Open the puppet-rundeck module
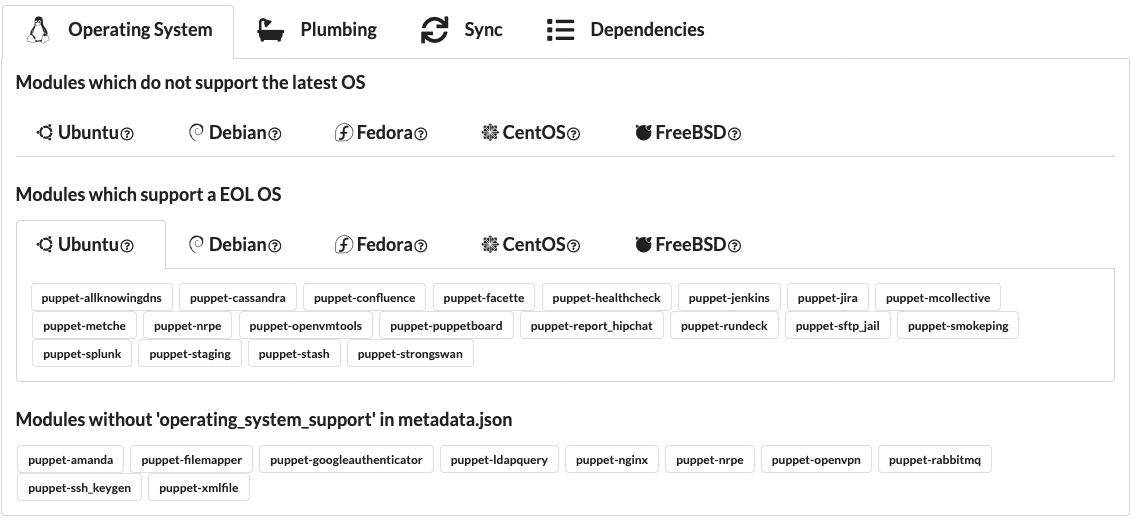 (x=724, y=326)
